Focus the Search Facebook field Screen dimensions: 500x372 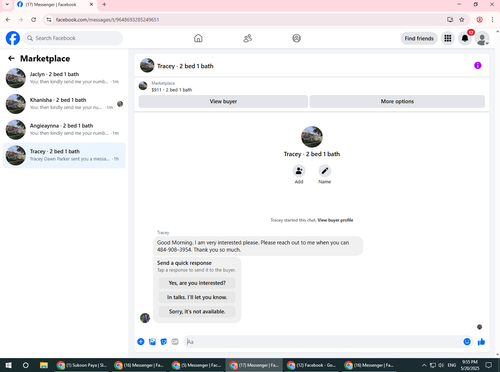[73, 38]
